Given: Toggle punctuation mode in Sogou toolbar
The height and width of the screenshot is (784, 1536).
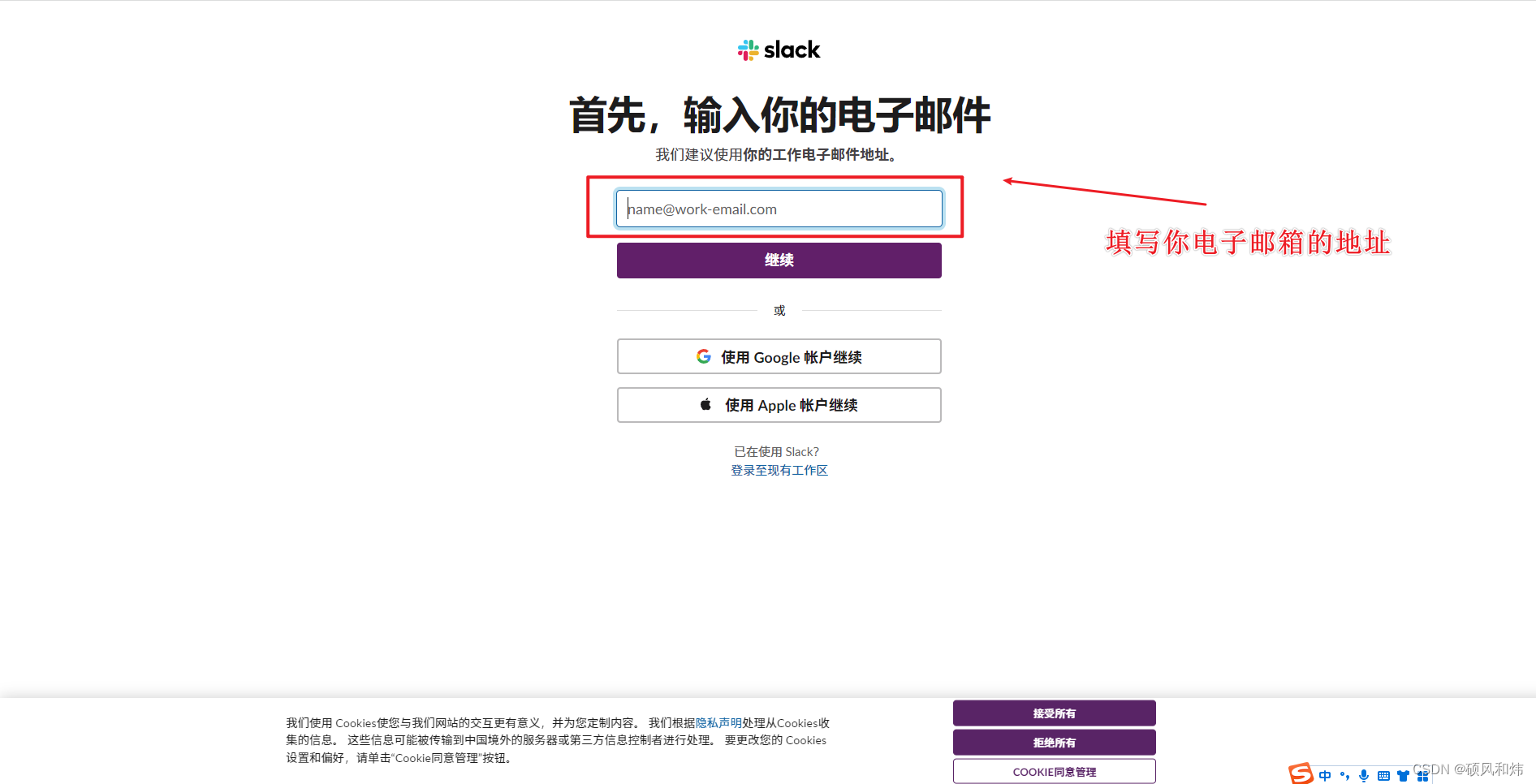Looking at the screenshot, I should pos(1344,776).
